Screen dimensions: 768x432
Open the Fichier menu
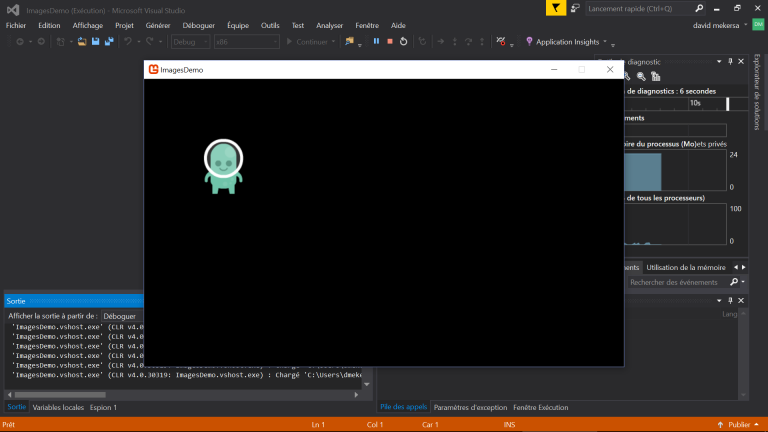click(16, 25)
